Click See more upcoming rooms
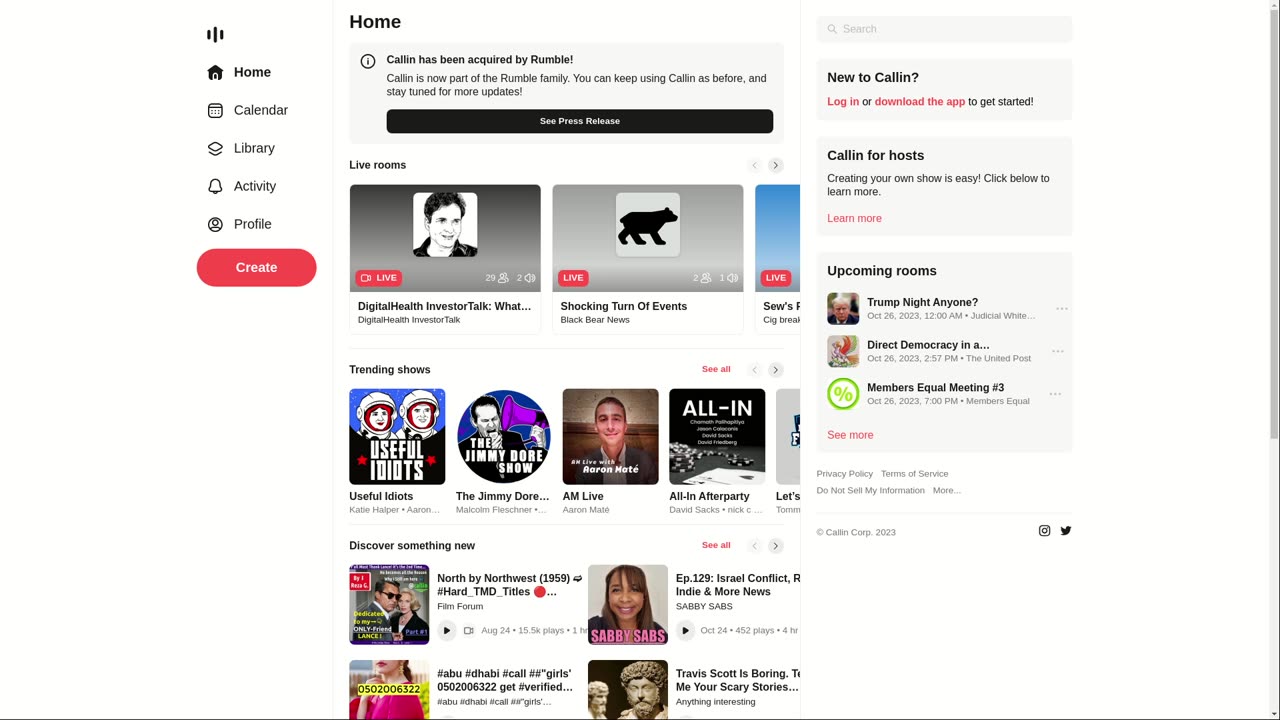The image size is (1280, 720). click(850, 436)
